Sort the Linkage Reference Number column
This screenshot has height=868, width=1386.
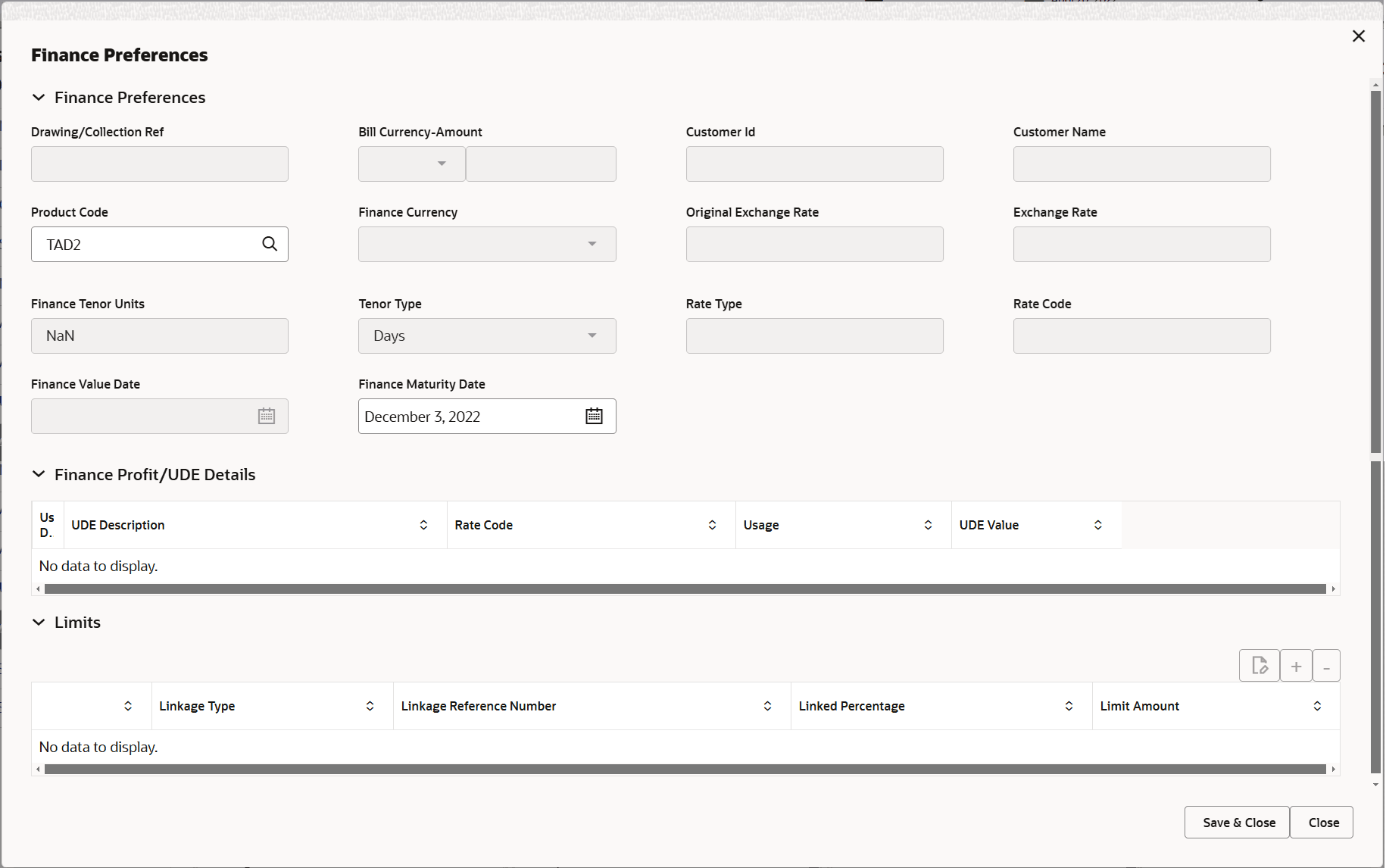click(x=767, y=705)
